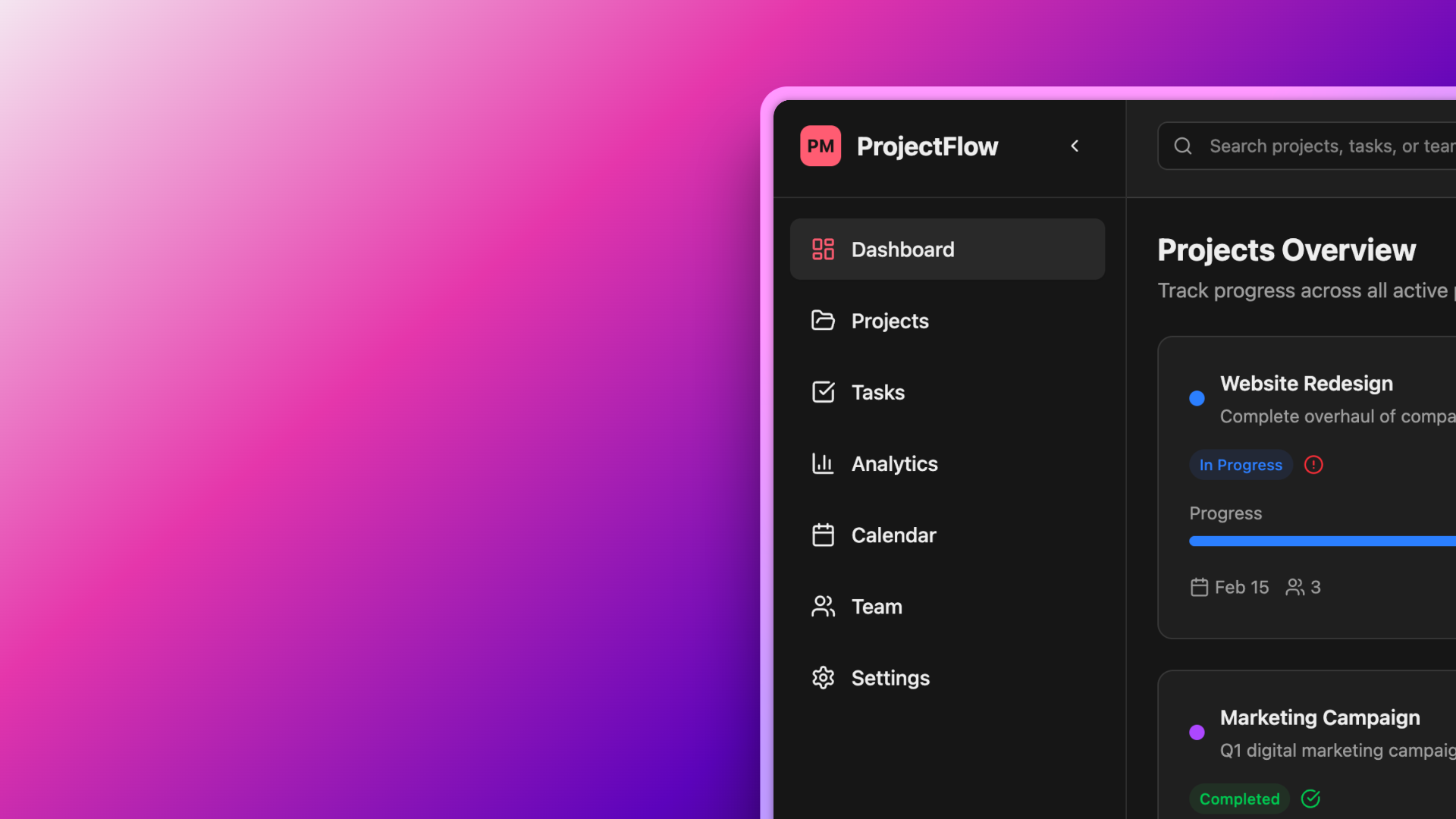This screenshot has width=1456, height=819.
Task: Click the red alert warning icon
Action: tap(1313, 465)
